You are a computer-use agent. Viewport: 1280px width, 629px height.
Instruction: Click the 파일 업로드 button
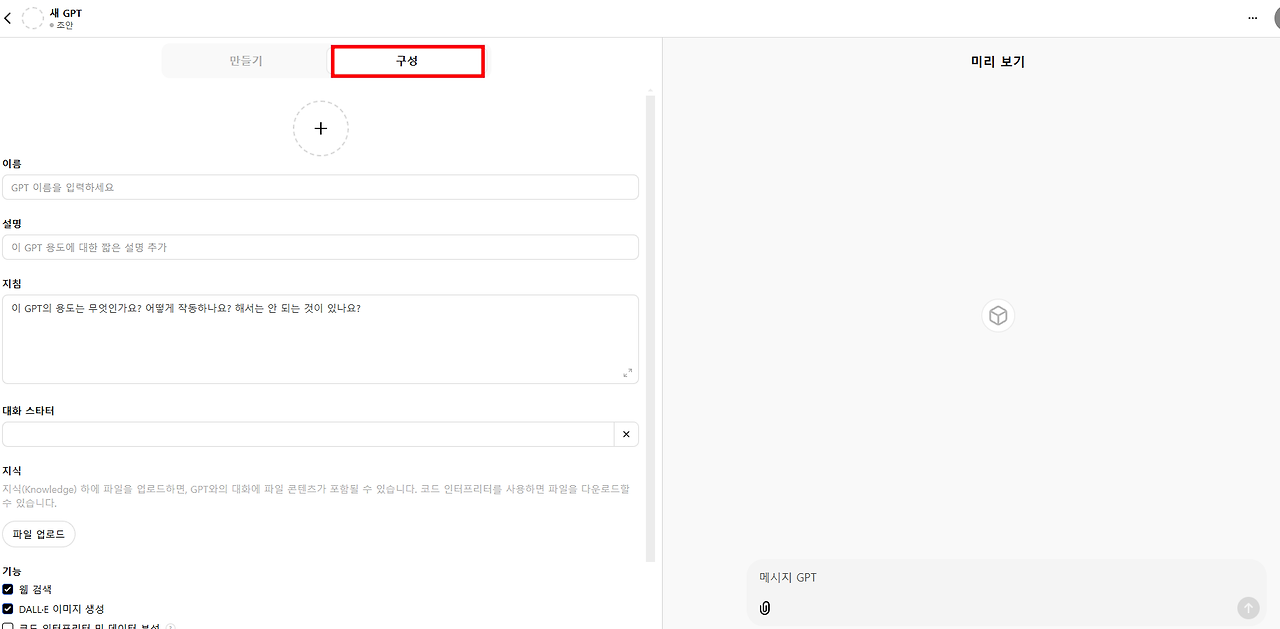click(39, 533)
